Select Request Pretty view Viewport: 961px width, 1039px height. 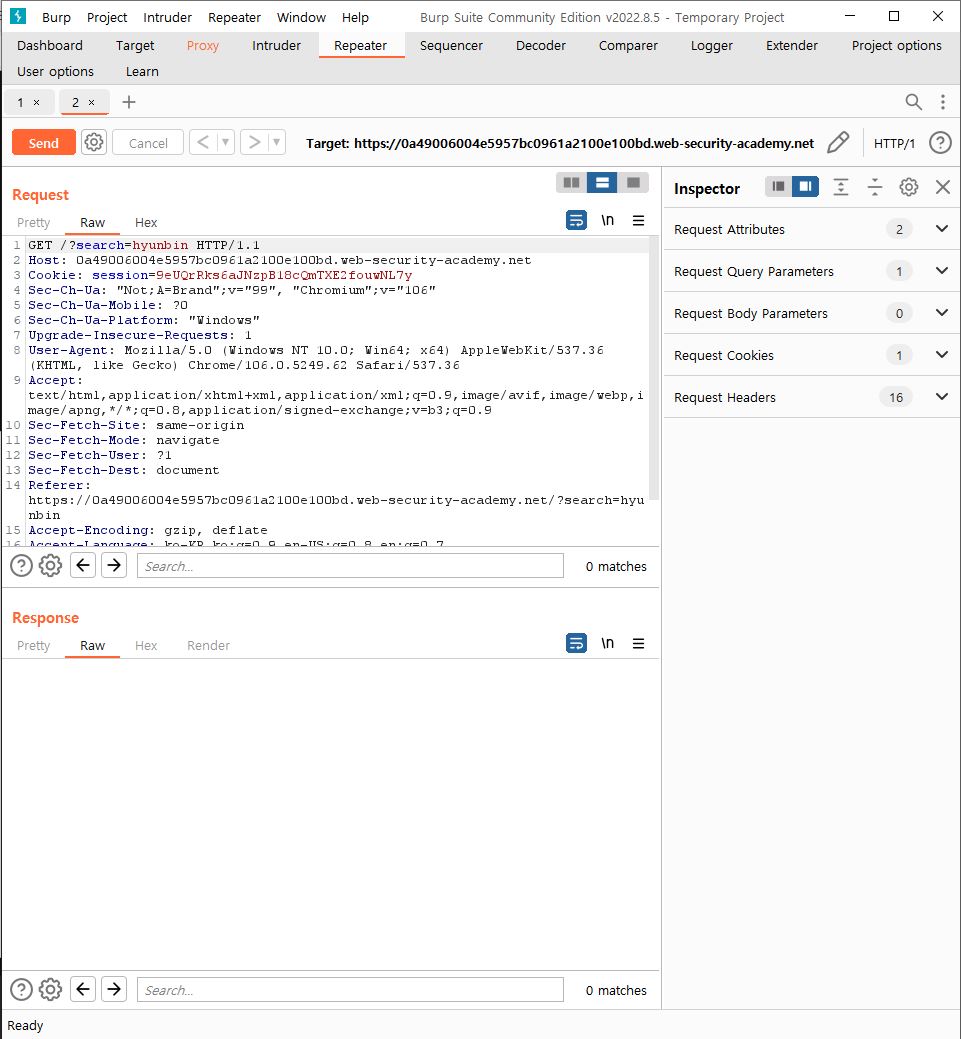[33, 223]
